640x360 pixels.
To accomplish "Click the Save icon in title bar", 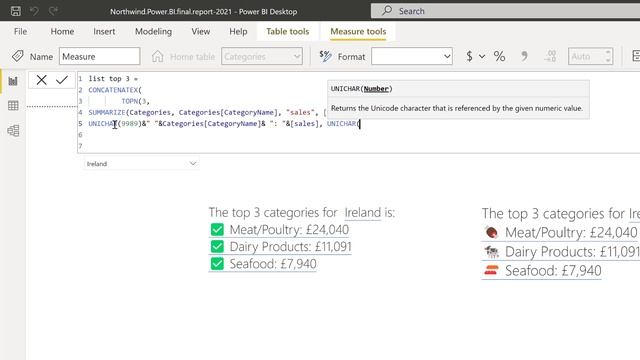I will 16,11.
